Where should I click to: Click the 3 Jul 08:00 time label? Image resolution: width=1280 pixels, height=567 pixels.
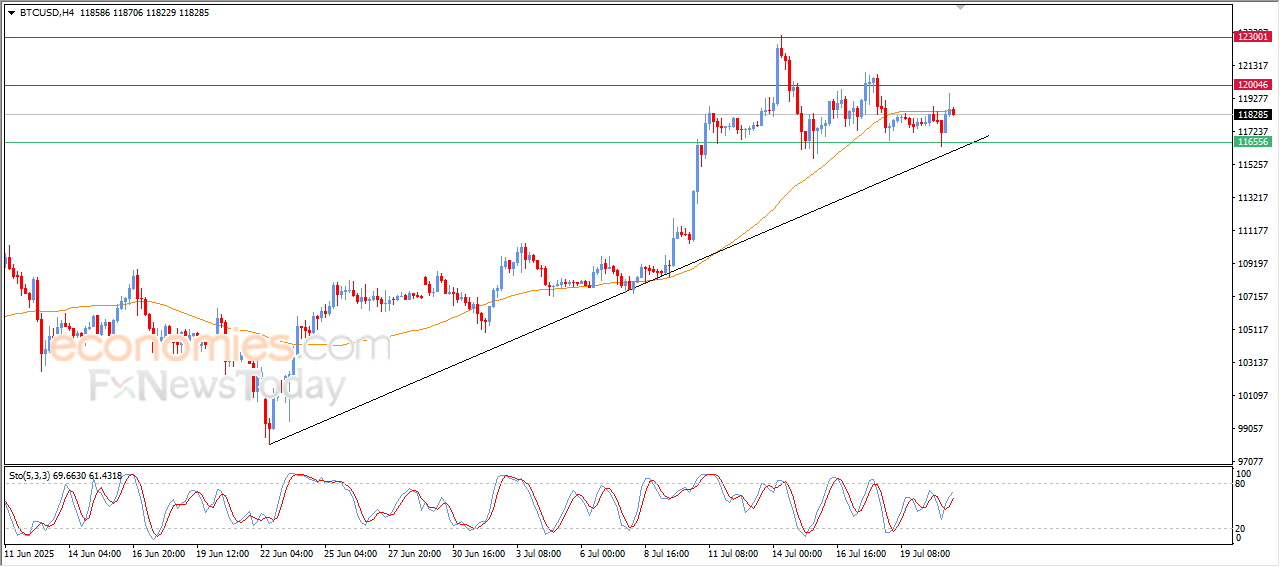pyautogui.click(x=541, y=552)
